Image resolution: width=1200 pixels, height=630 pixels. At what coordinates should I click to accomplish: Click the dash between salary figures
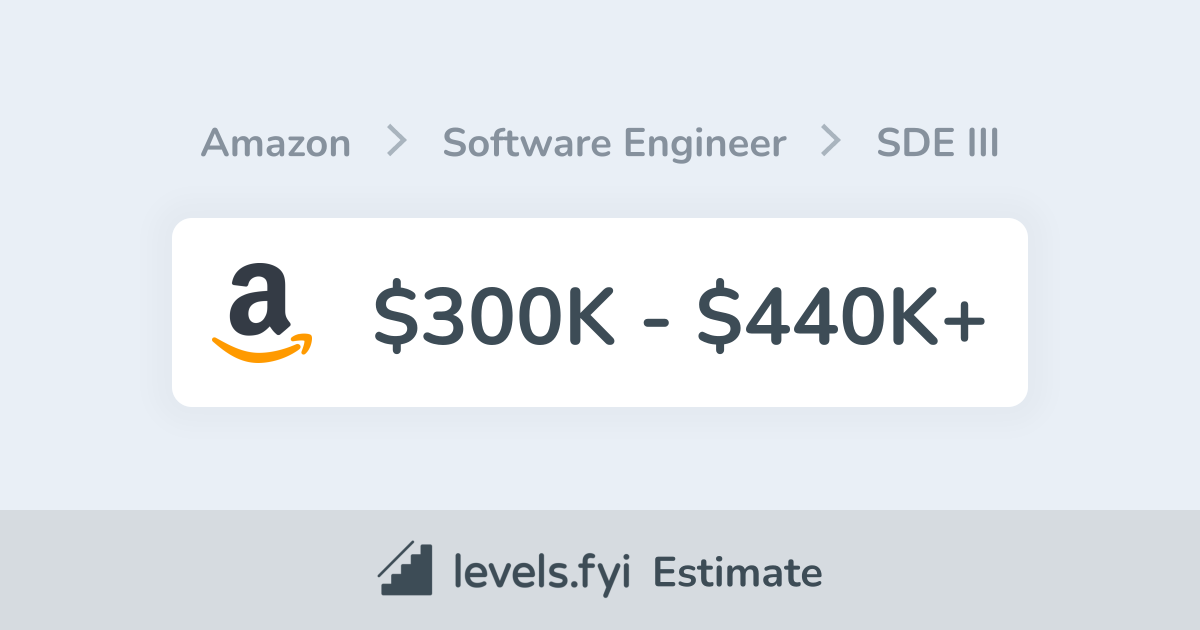coord(656,320)
